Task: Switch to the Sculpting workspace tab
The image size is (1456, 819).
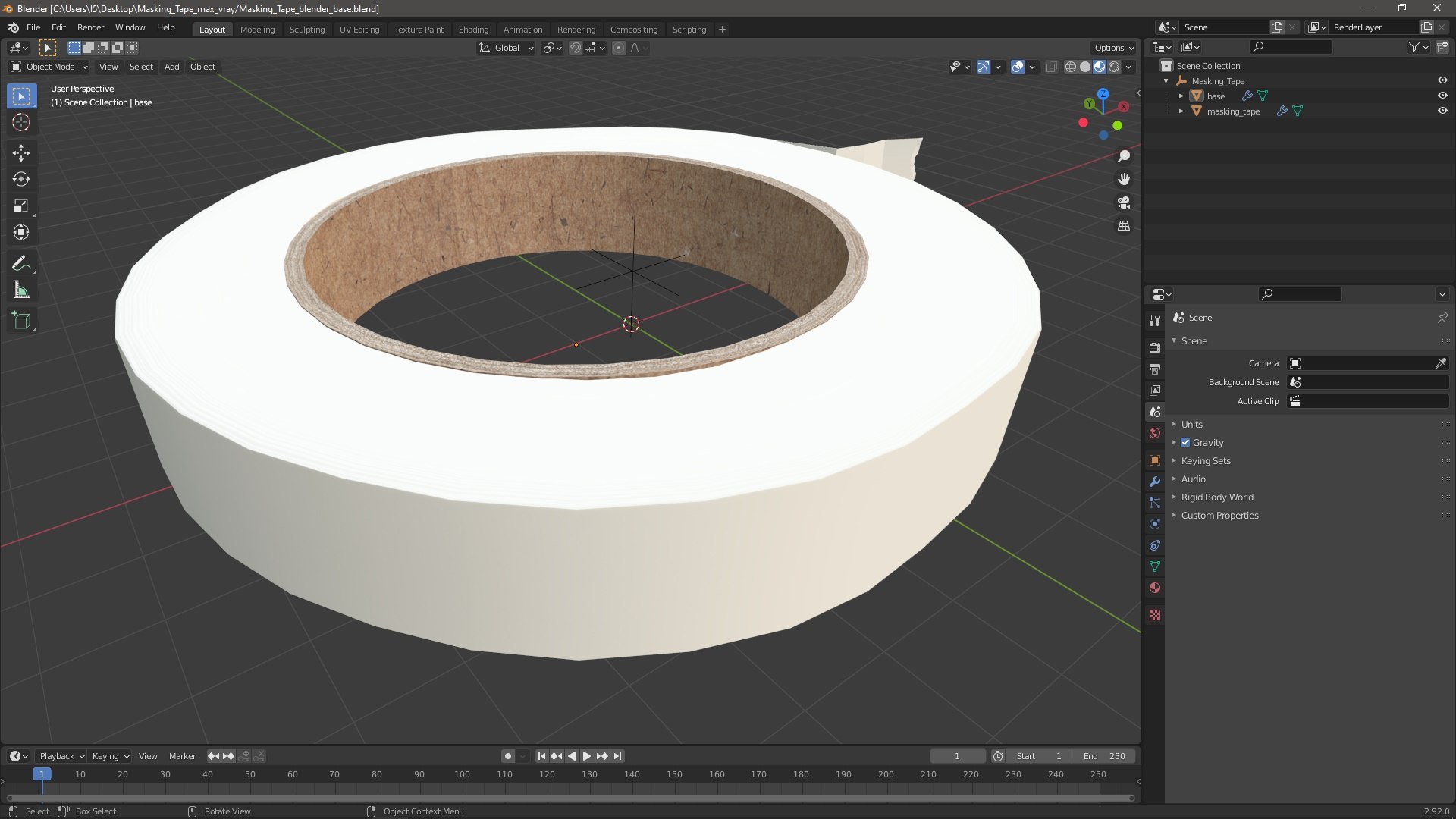Action: click(x=307, y=29)
